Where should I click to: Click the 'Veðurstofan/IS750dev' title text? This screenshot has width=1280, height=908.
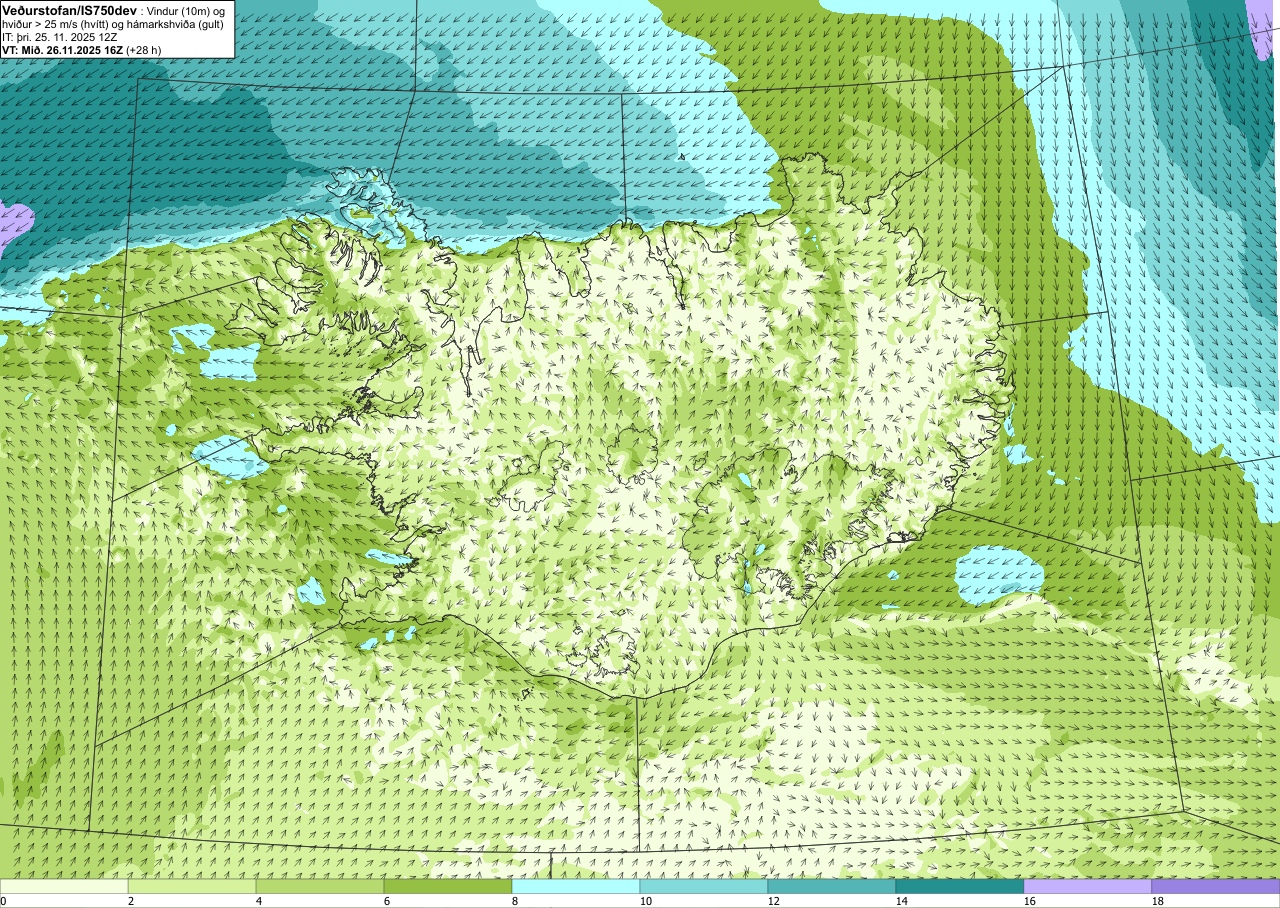click(69, 9)
